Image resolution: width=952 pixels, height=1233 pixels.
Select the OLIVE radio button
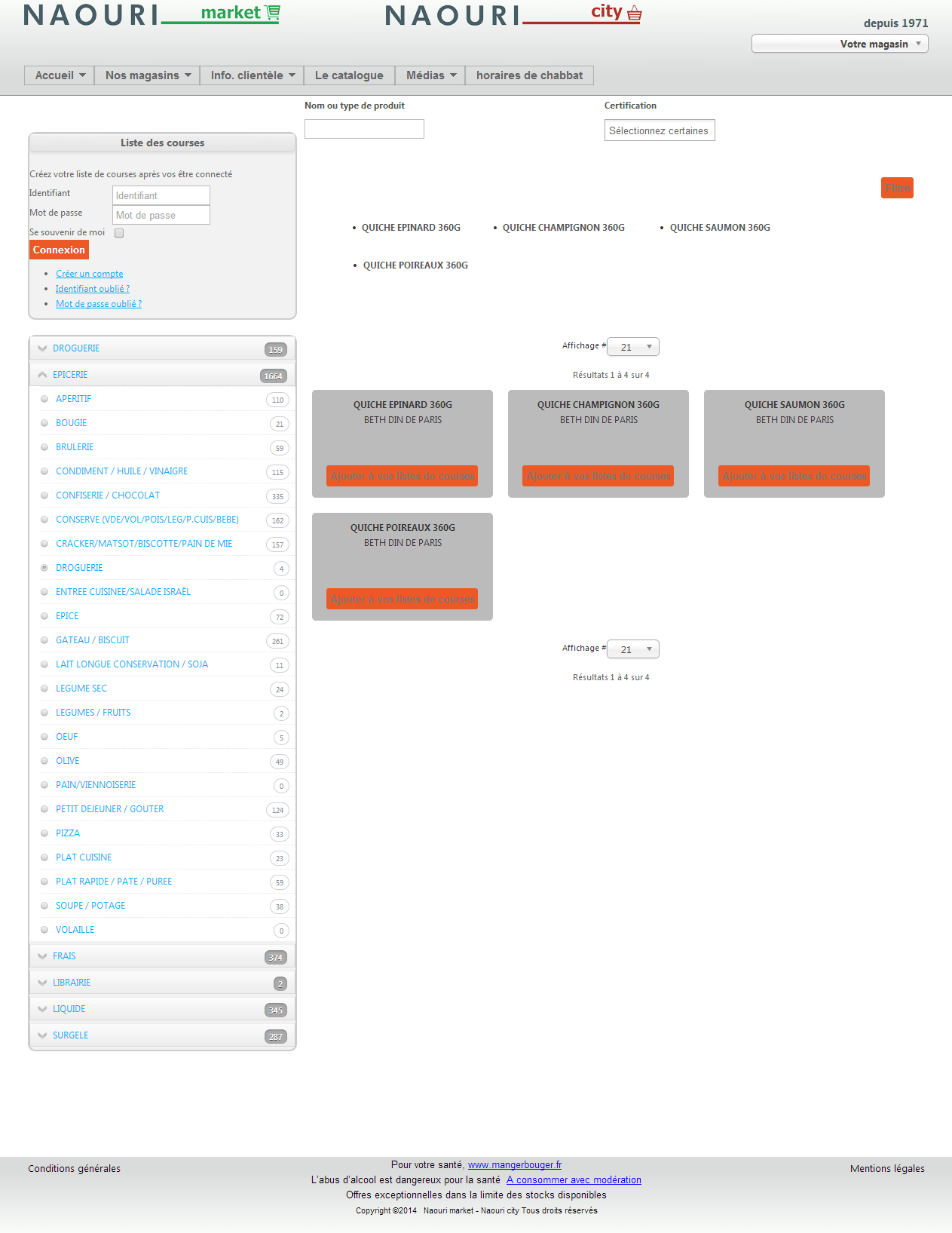[x=44, y=761]
